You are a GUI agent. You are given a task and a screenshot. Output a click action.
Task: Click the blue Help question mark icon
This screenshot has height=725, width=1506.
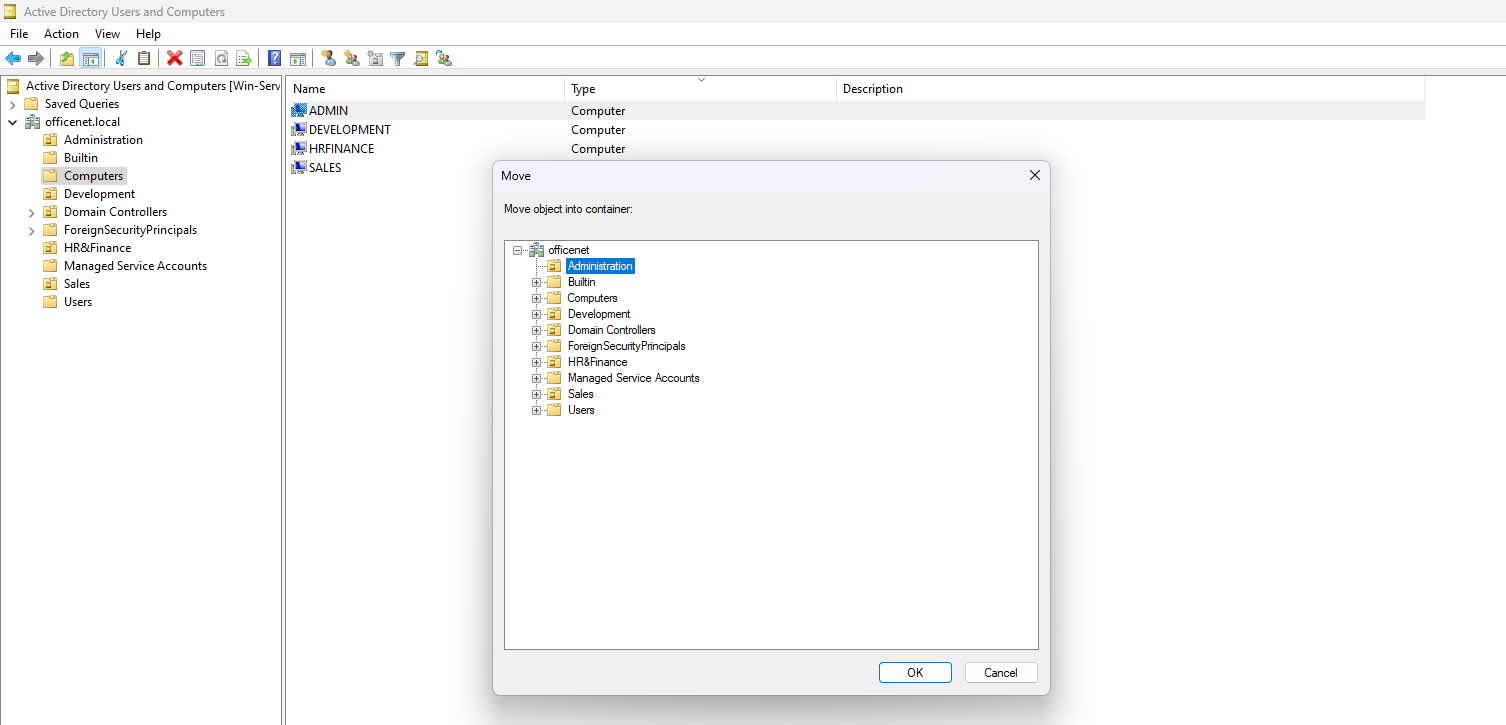click(x=274, y=58)
